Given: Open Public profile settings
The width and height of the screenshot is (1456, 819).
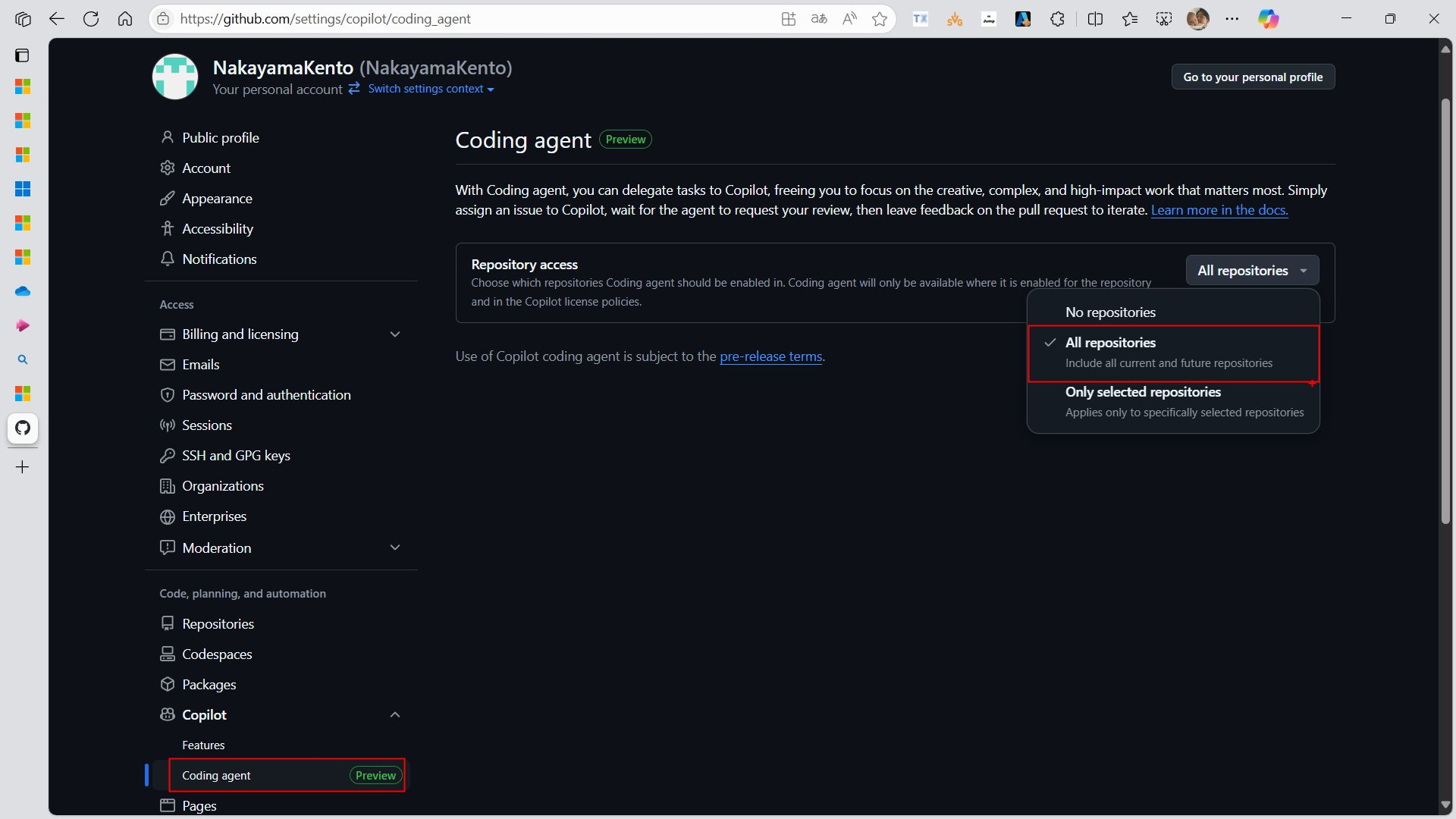Looking at the screenshot, I should (221, 137).
